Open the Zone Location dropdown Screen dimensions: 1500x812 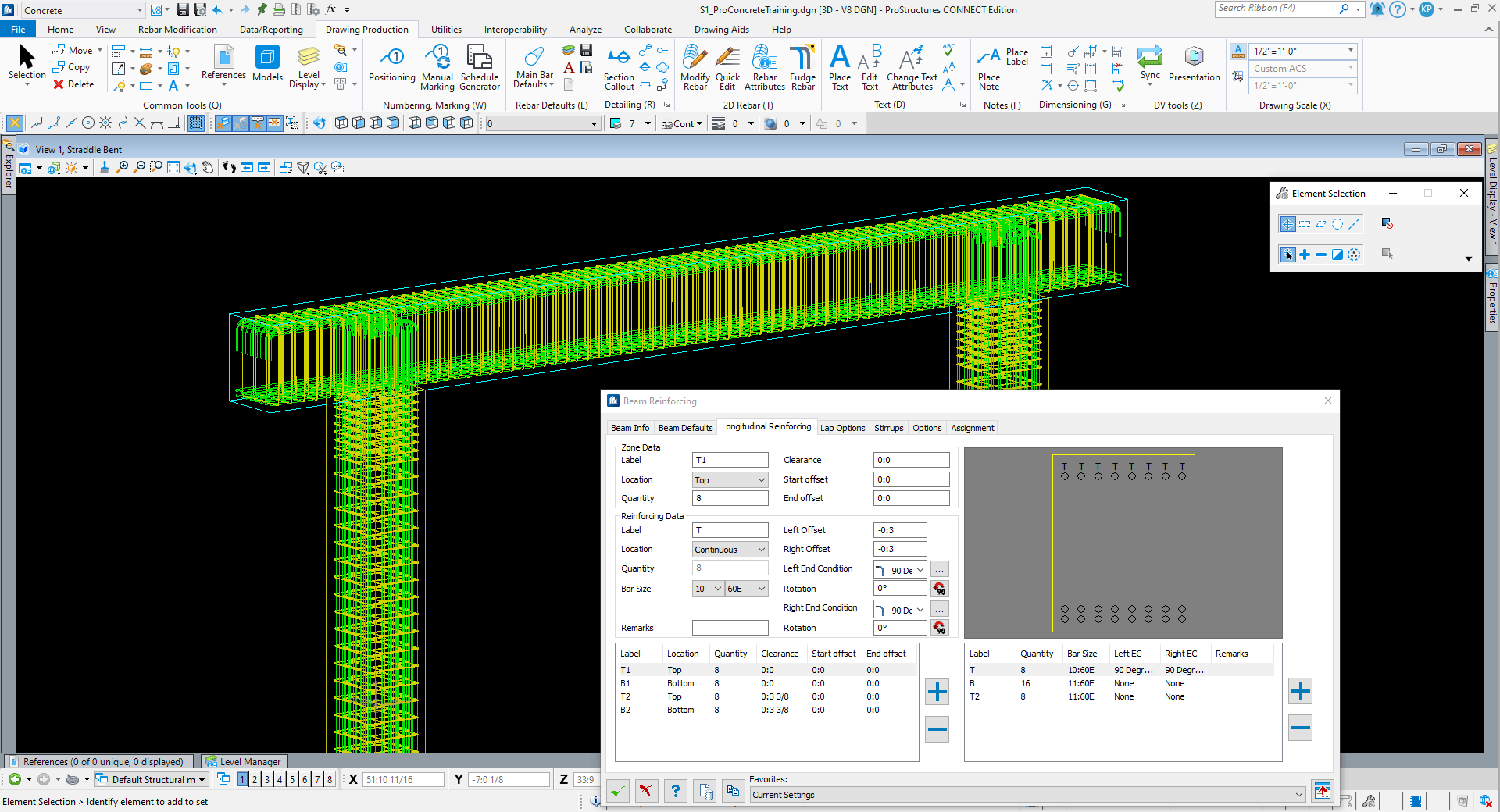click(730, 480)
